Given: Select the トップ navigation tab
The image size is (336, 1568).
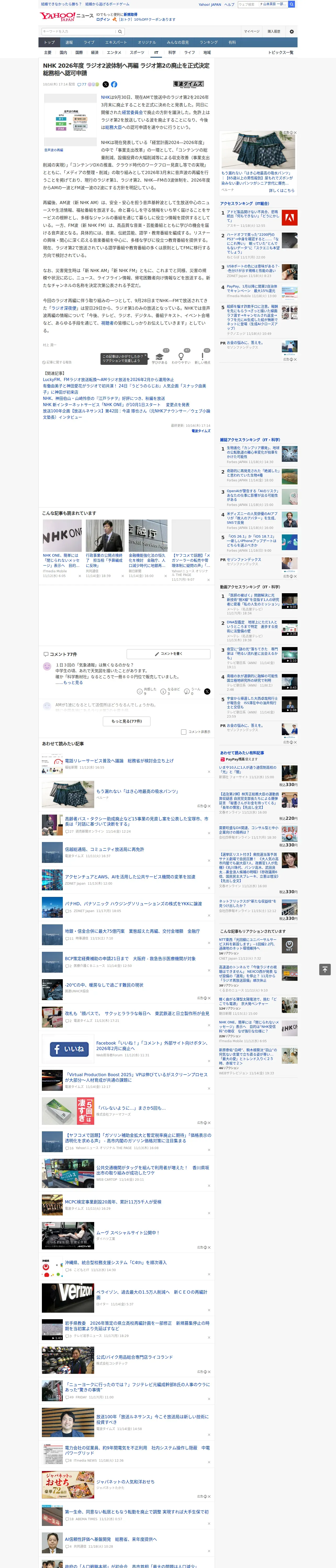Looking at the screenshot, I should pos(49,43).
